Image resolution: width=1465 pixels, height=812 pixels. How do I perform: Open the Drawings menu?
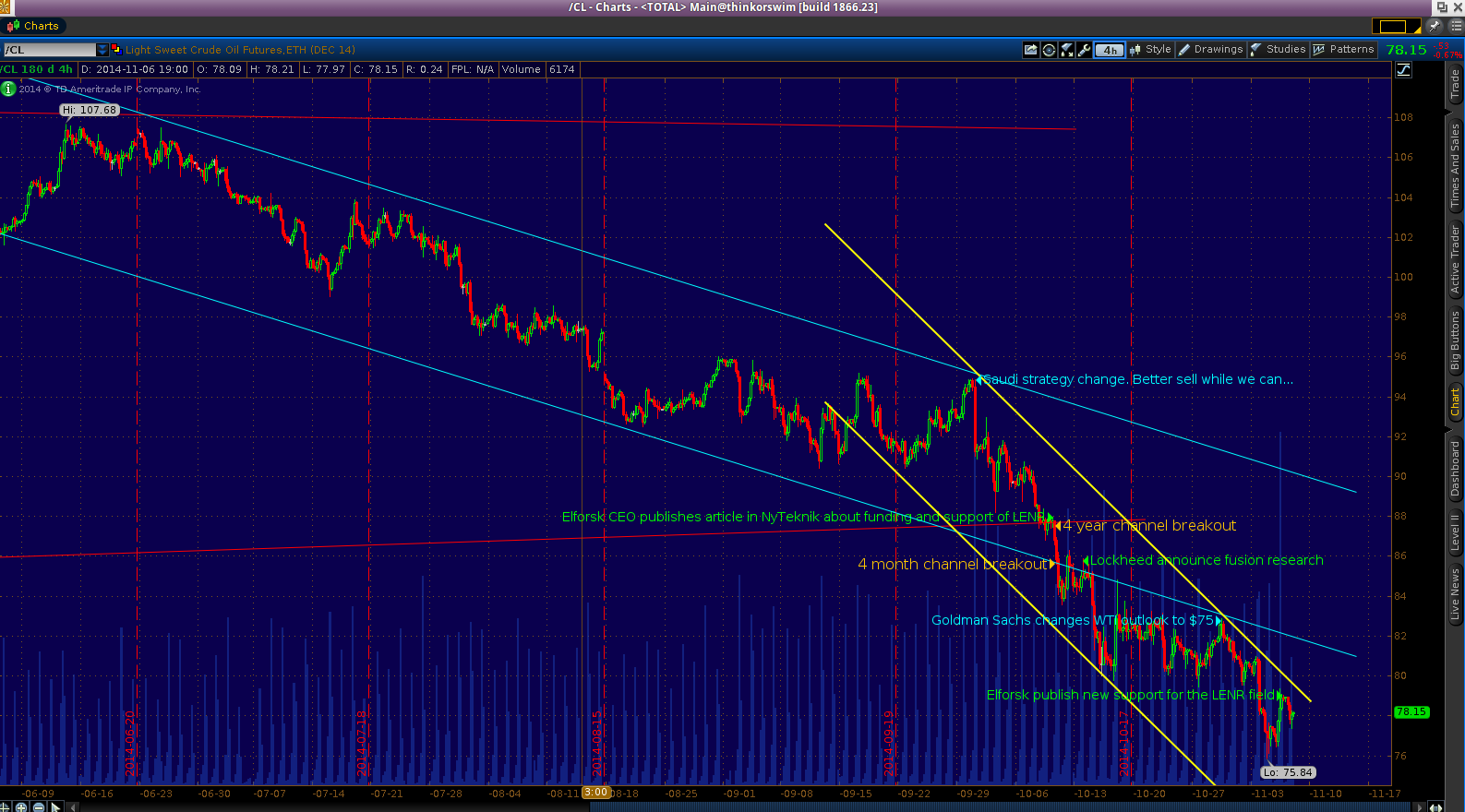click(x=1211, y=50)
